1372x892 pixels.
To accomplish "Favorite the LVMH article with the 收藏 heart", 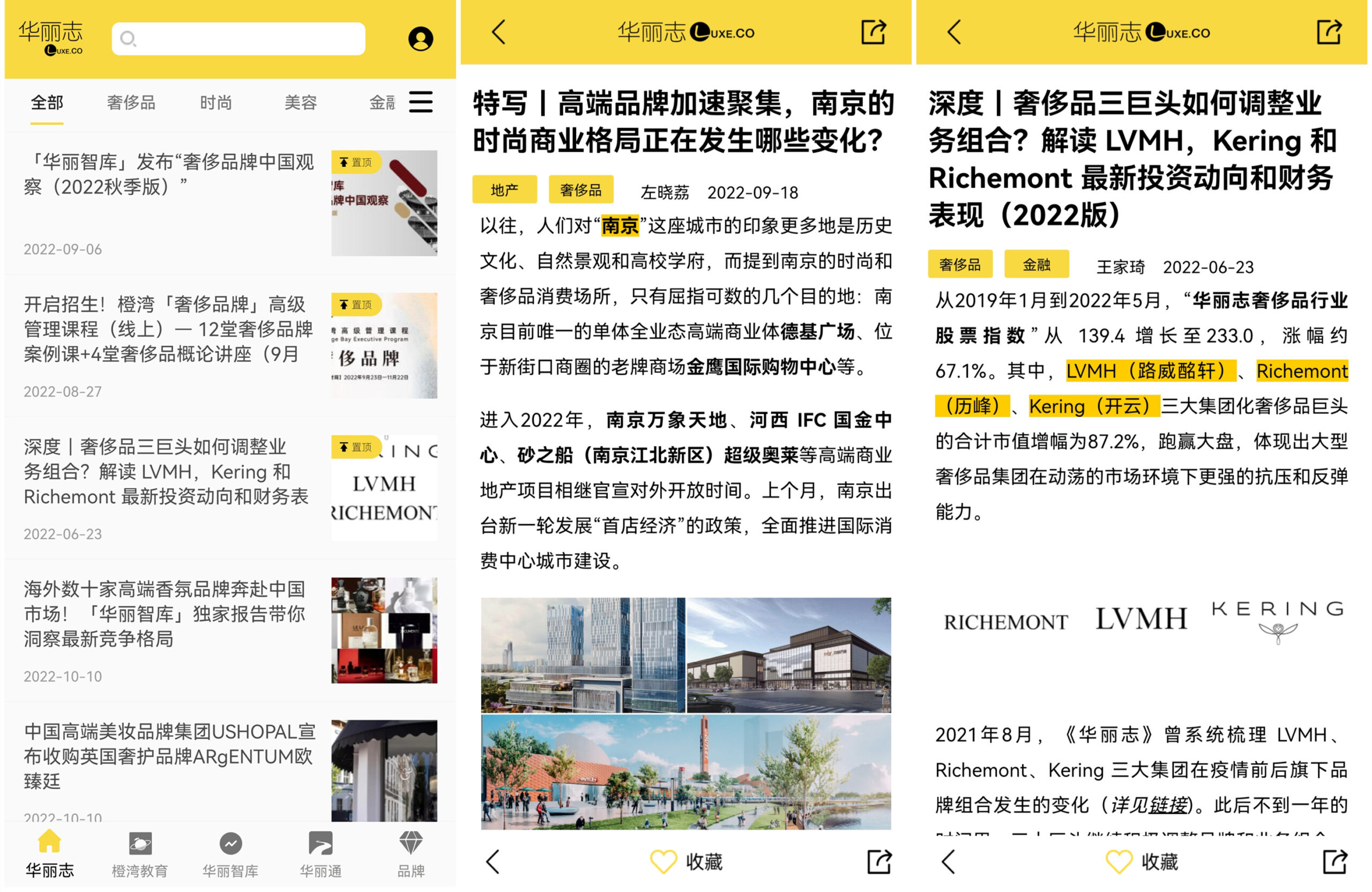I will point(1119,862).
